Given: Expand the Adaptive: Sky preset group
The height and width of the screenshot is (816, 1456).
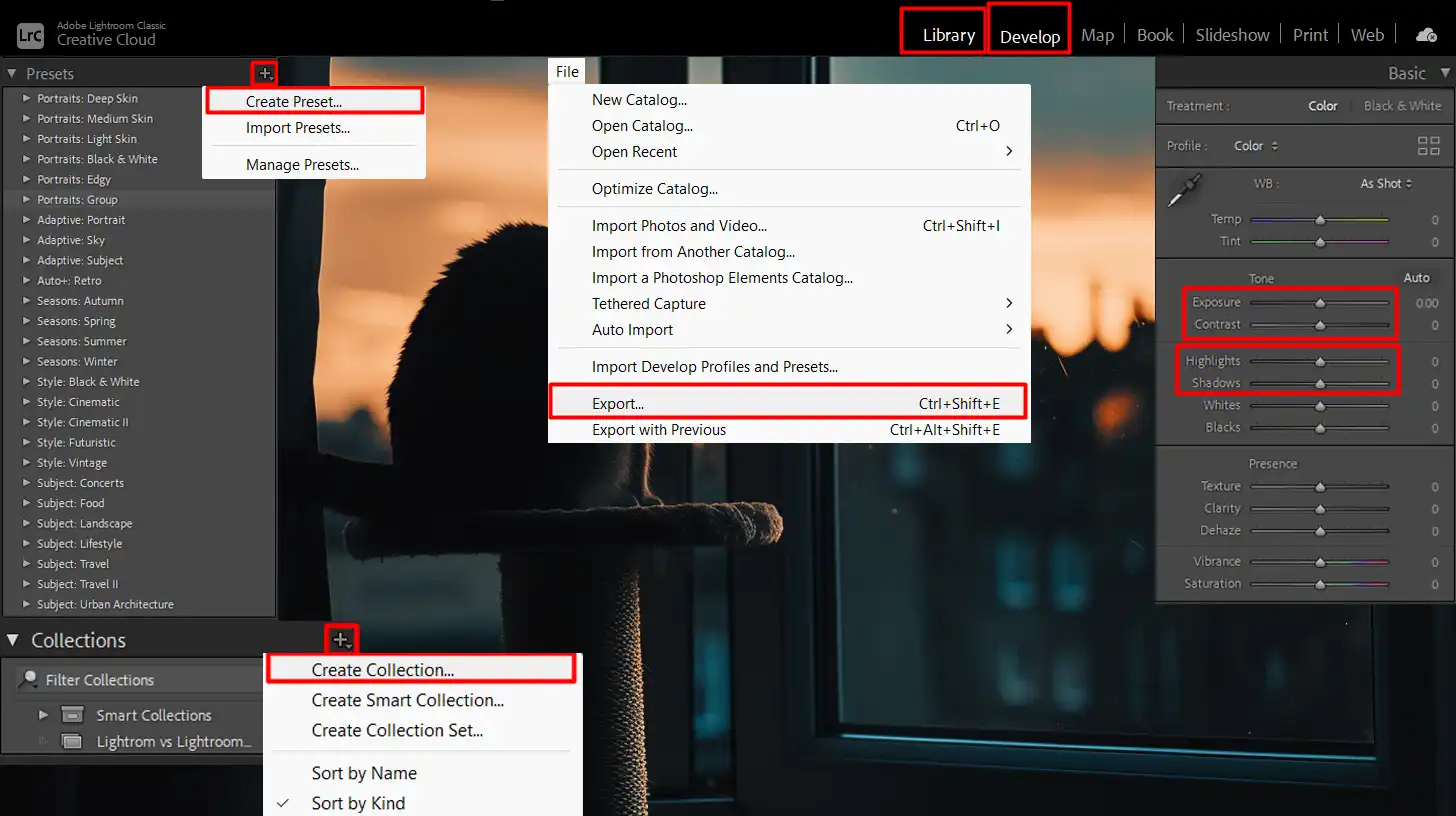Looking at the screenshot, I should coord(27,240).
